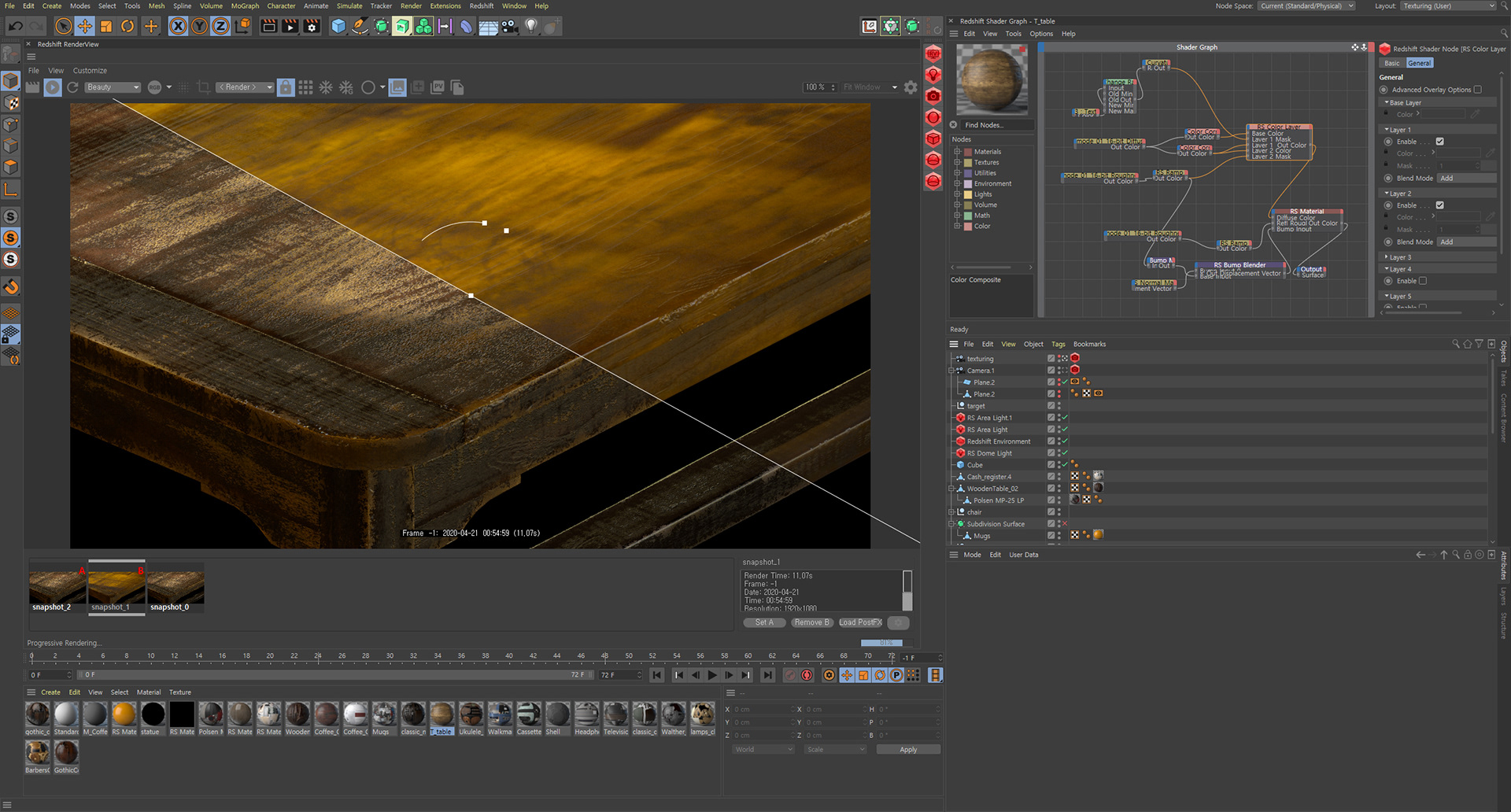Open the MoGraph menu

[245, 6]
